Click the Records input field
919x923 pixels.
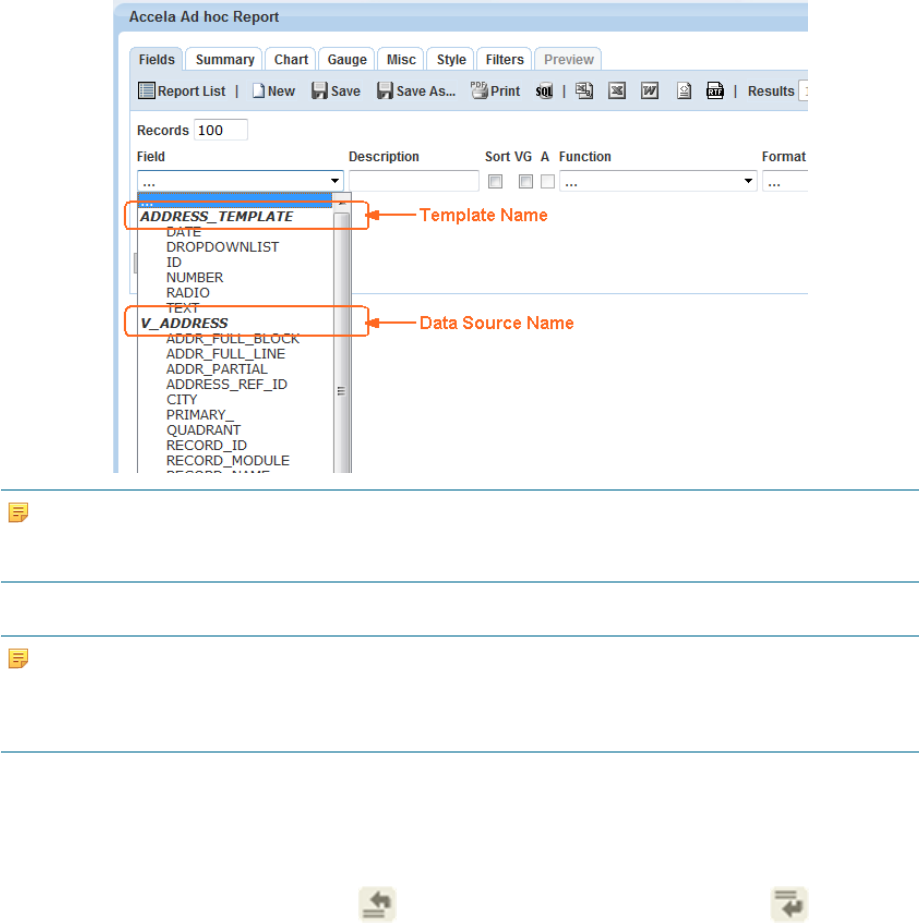[x=221, y=130]
